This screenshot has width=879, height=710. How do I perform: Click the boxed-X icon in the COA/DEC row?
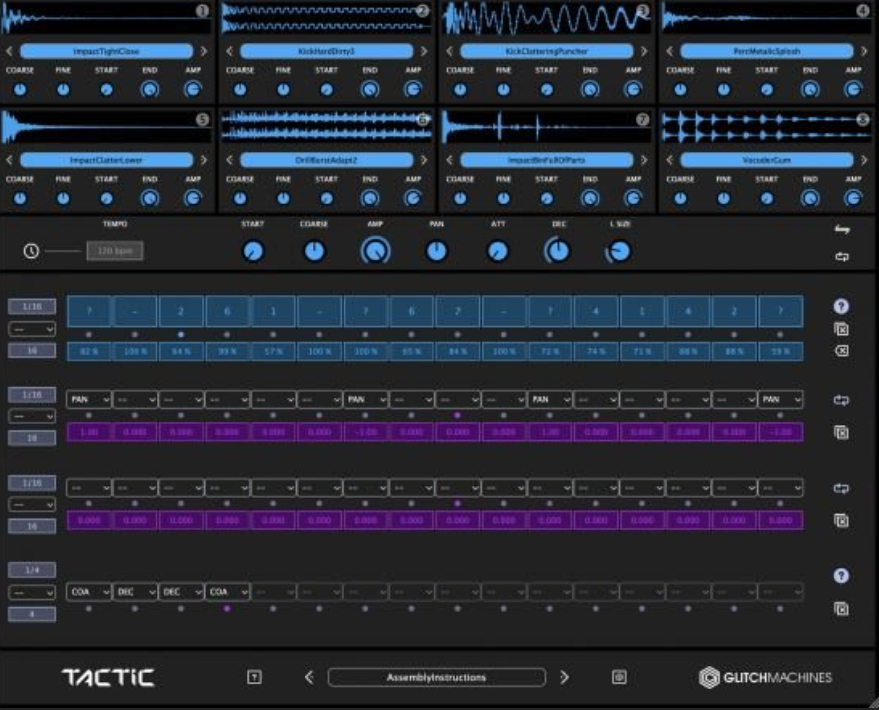point(841,609)
